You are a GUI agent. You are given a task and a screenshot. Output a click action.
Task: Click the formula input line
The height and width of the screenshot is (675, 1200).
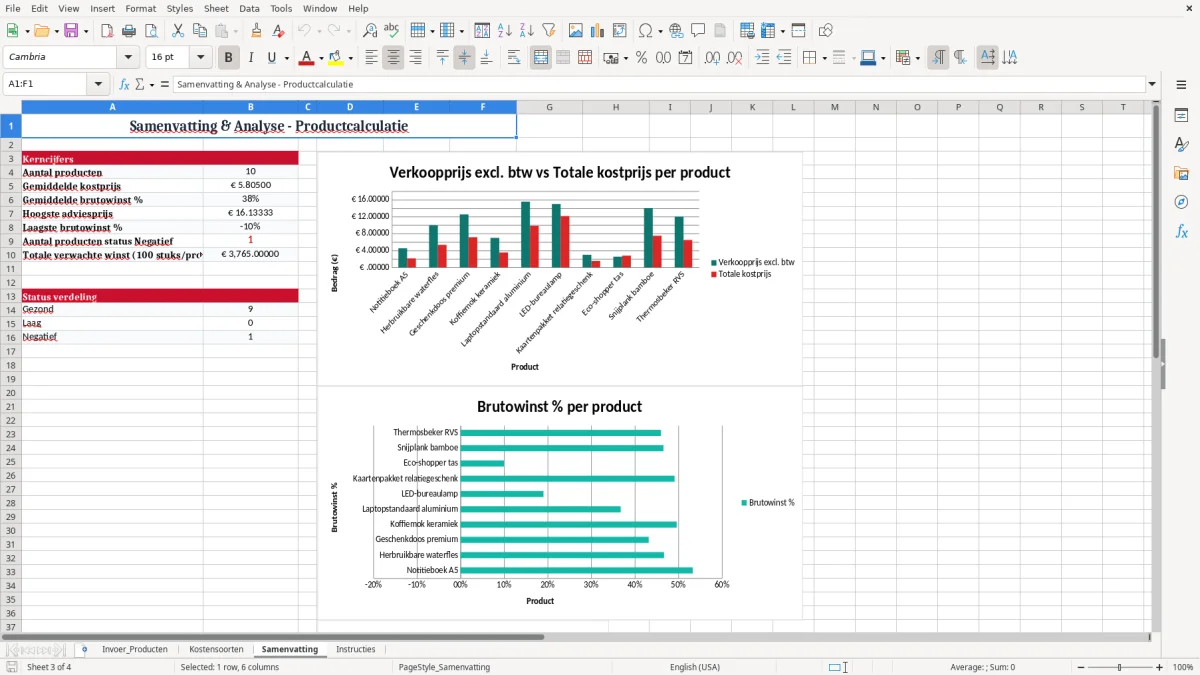tap(658, 85)
